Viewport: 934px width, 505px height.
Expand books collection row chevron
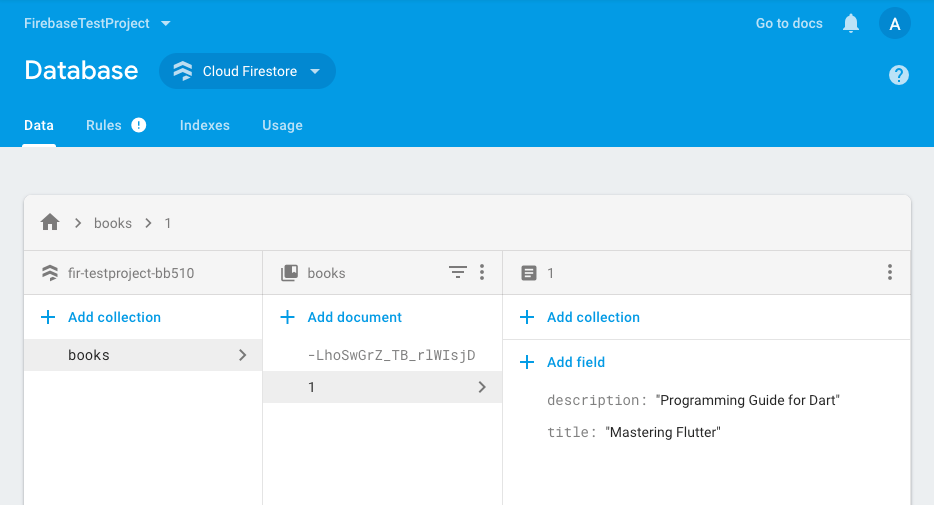click(242, 355)
